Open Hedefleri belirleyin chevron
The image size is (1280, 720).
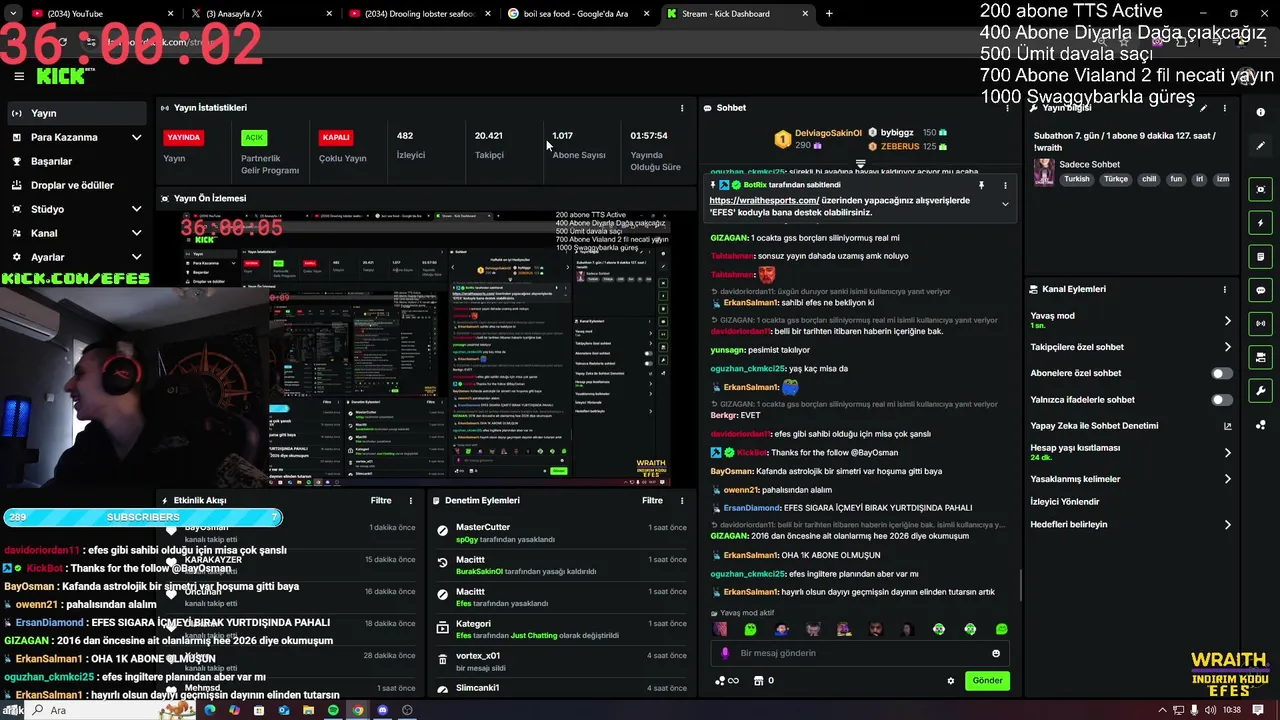click(1227, 525)
